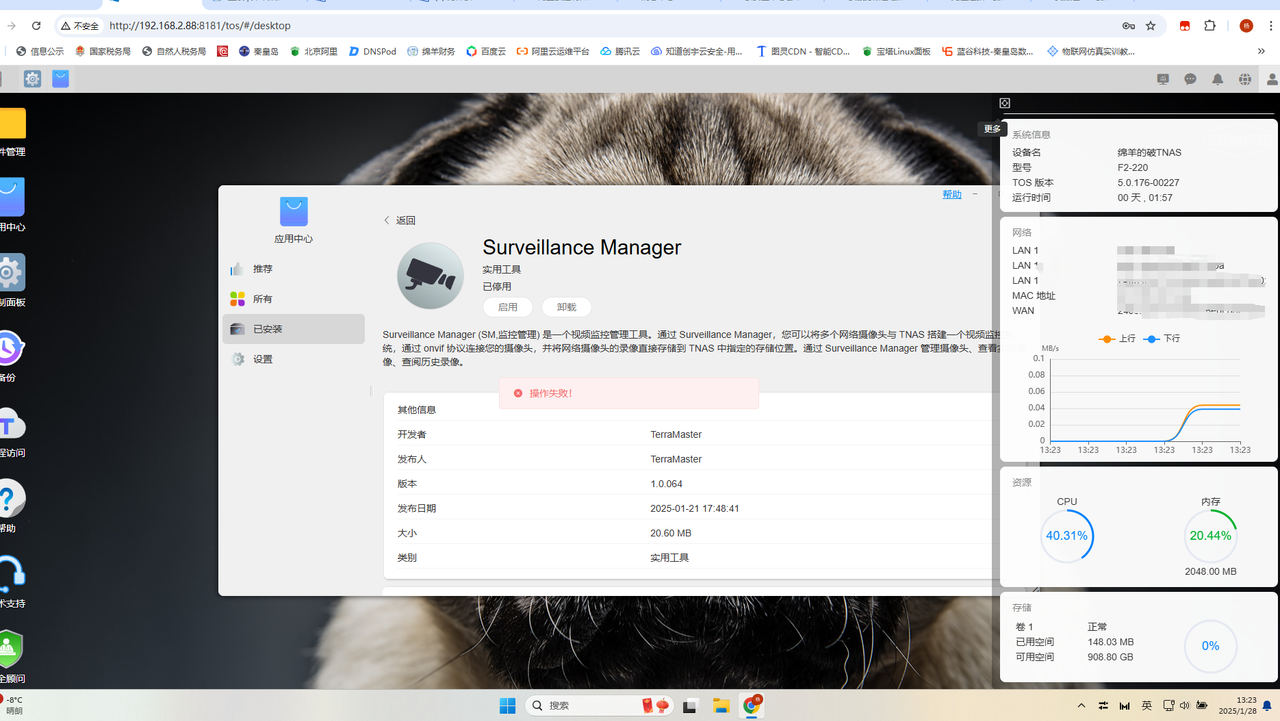This screenshot has height=721, width=1280.
Task: Open the 帮助 link in the App Center
Action: tap(951, 194)
